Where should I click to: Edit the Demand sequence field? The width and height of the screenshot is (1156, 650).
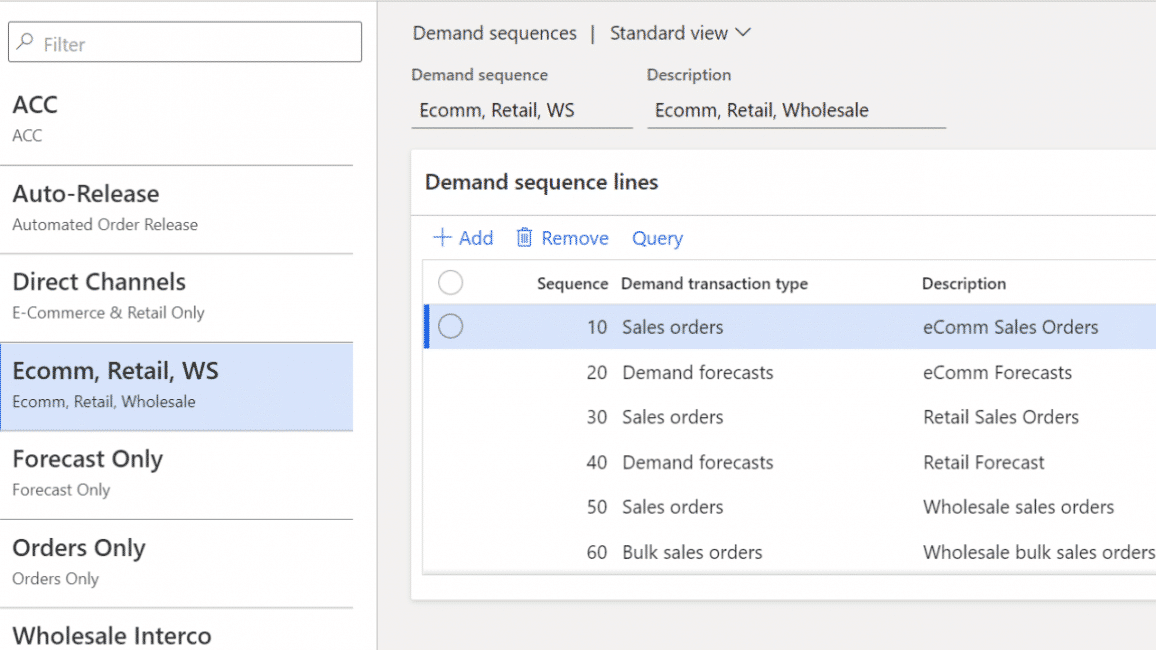522,111
